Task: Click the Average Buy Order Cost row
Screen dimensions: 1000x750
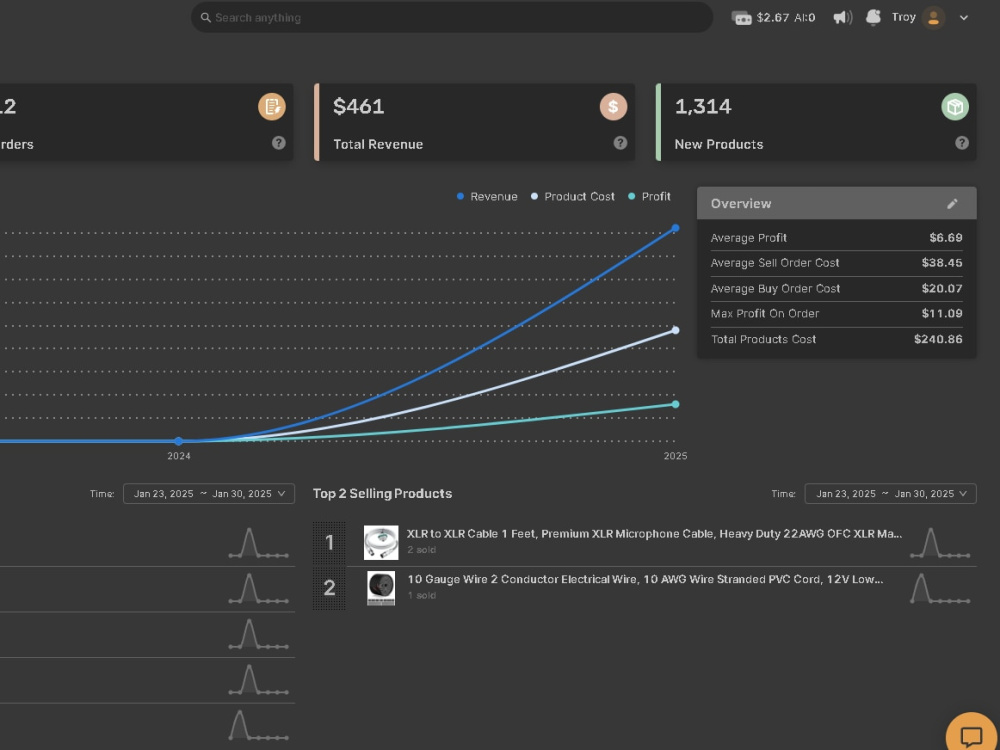Action: tap(836, 288)
